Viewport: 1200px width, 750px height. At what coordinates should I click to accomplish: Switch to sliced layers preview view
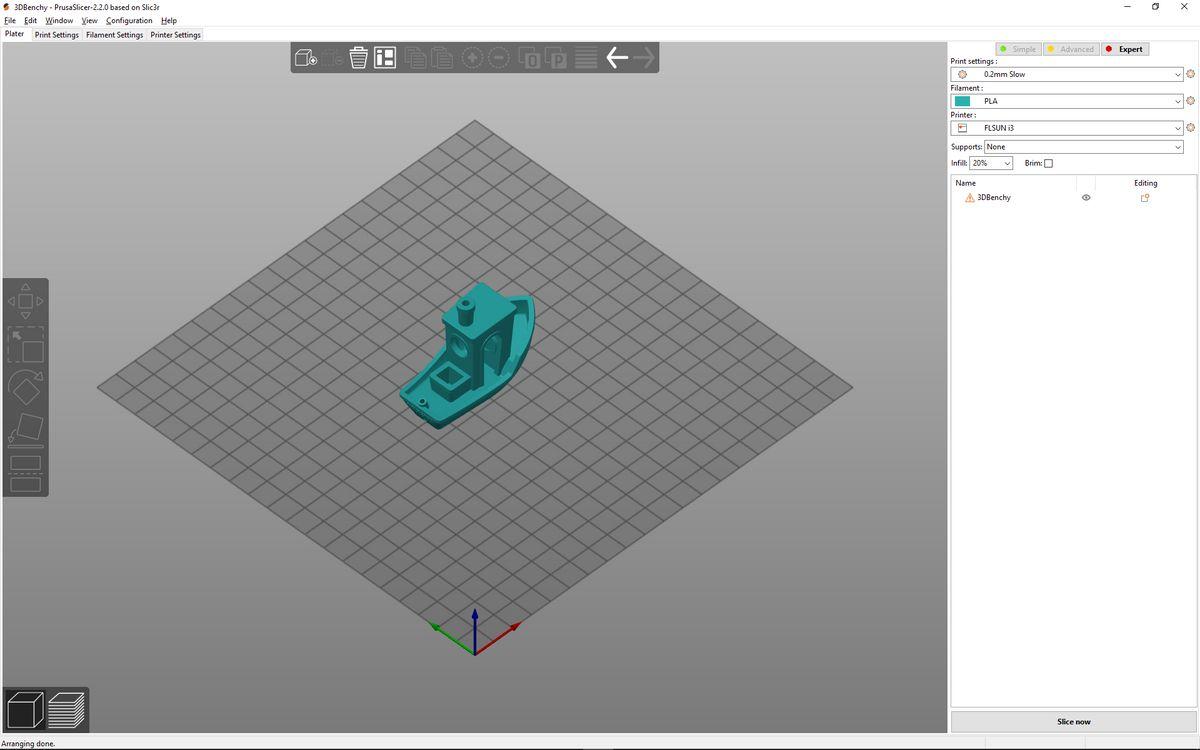67,710
